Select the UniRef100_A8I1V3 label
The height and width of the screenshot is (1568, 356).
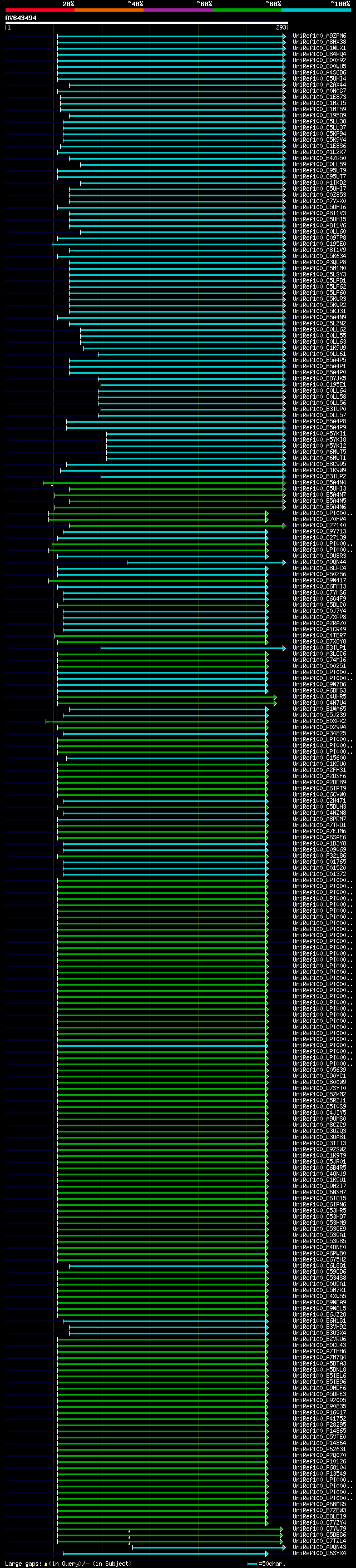coord(319,214)
